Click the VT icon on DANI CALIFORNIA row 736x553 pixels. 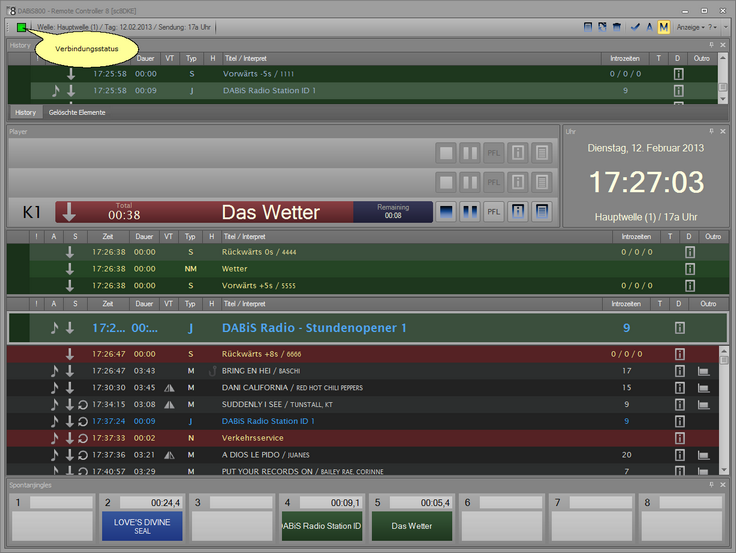point(169,388)
